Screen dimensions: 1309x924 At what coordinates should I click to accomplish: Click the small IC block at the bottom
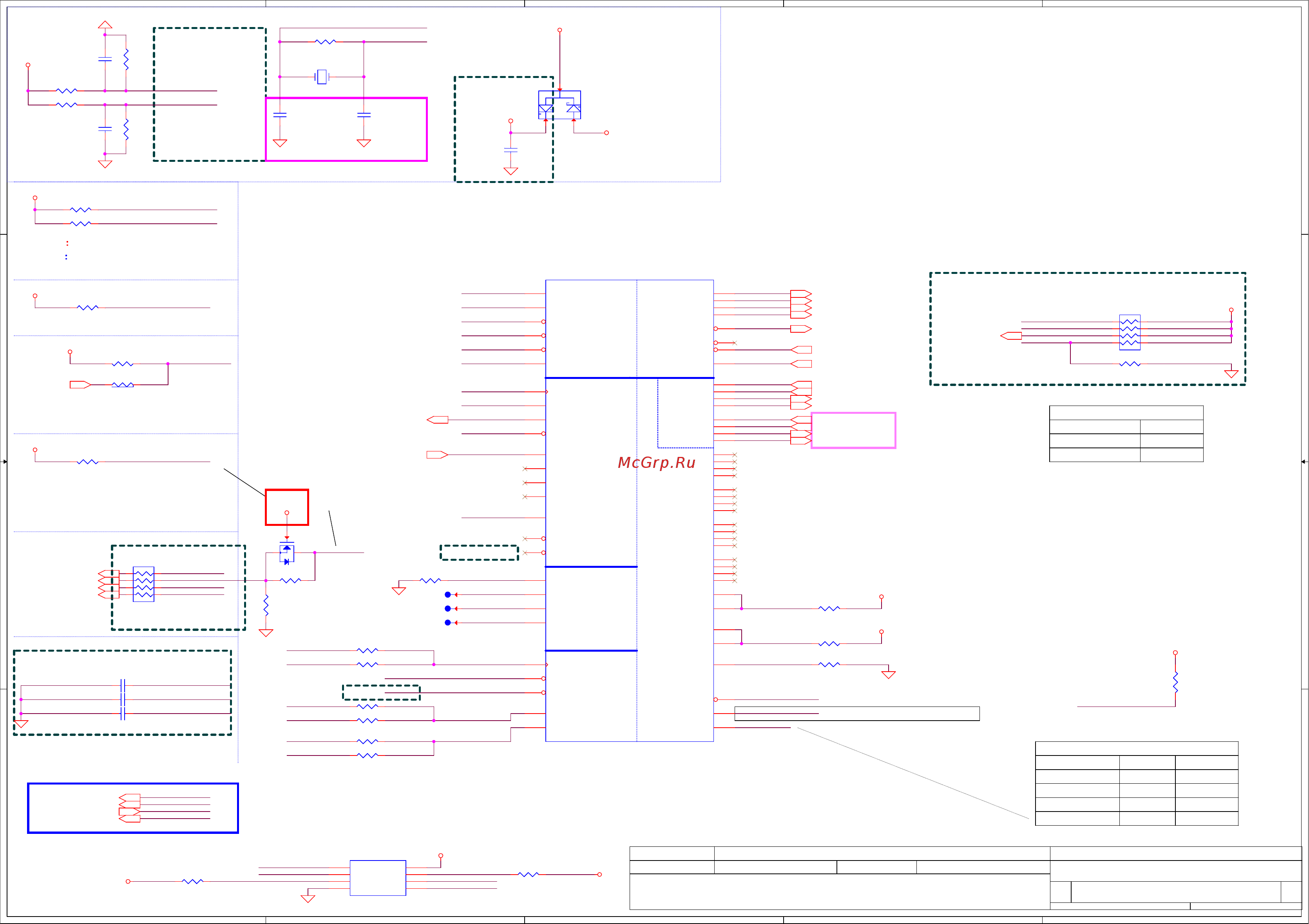(377, 878)
